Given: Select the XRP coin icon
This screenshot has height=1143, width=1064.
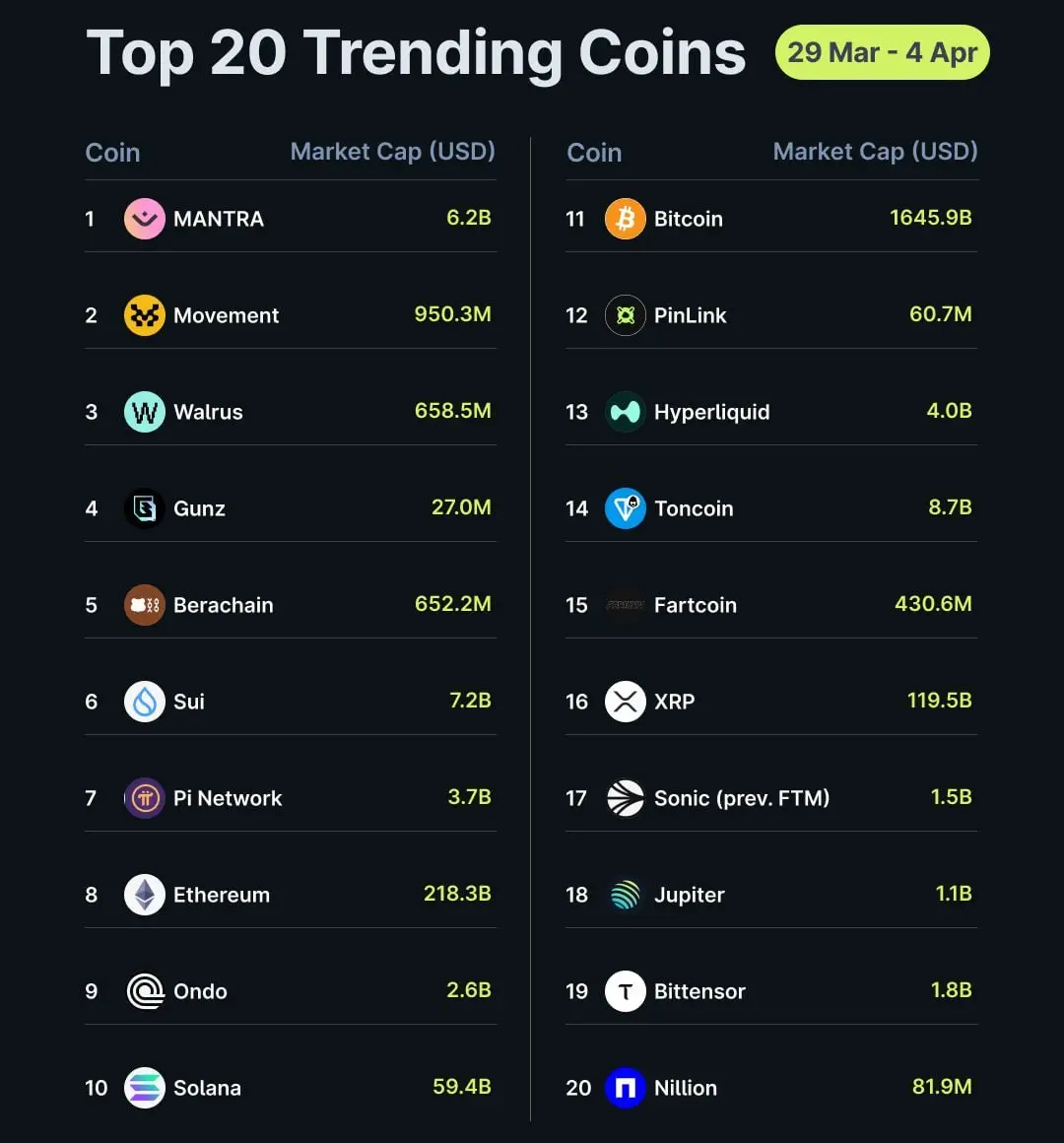Looking at the screenshot, I should (626, 702).
